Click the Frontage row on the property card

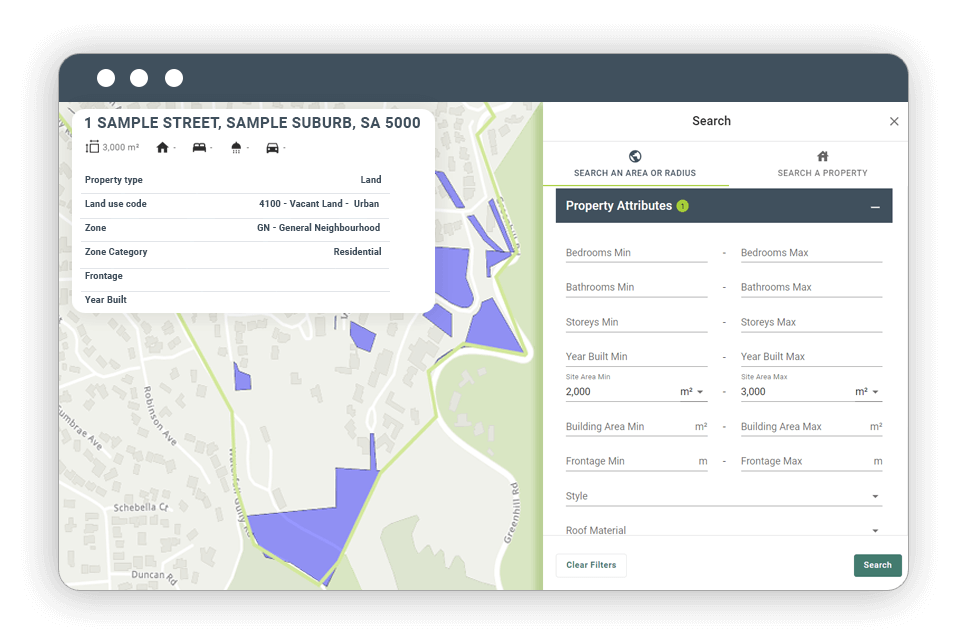point(234,276)
